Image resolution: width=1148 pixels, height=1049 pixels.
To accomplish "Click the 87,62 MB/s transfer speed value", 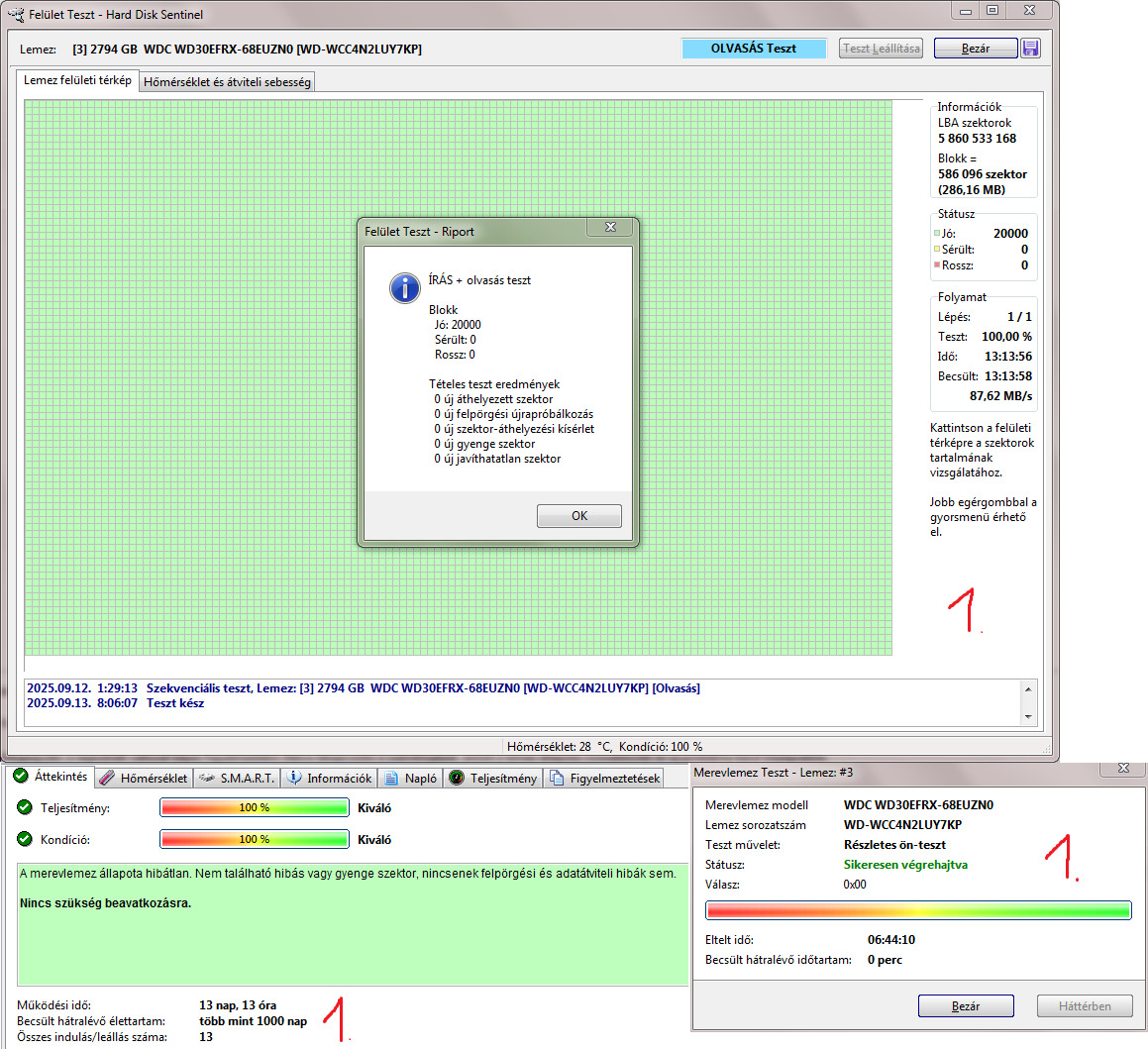I will [x=1000, y=396].
